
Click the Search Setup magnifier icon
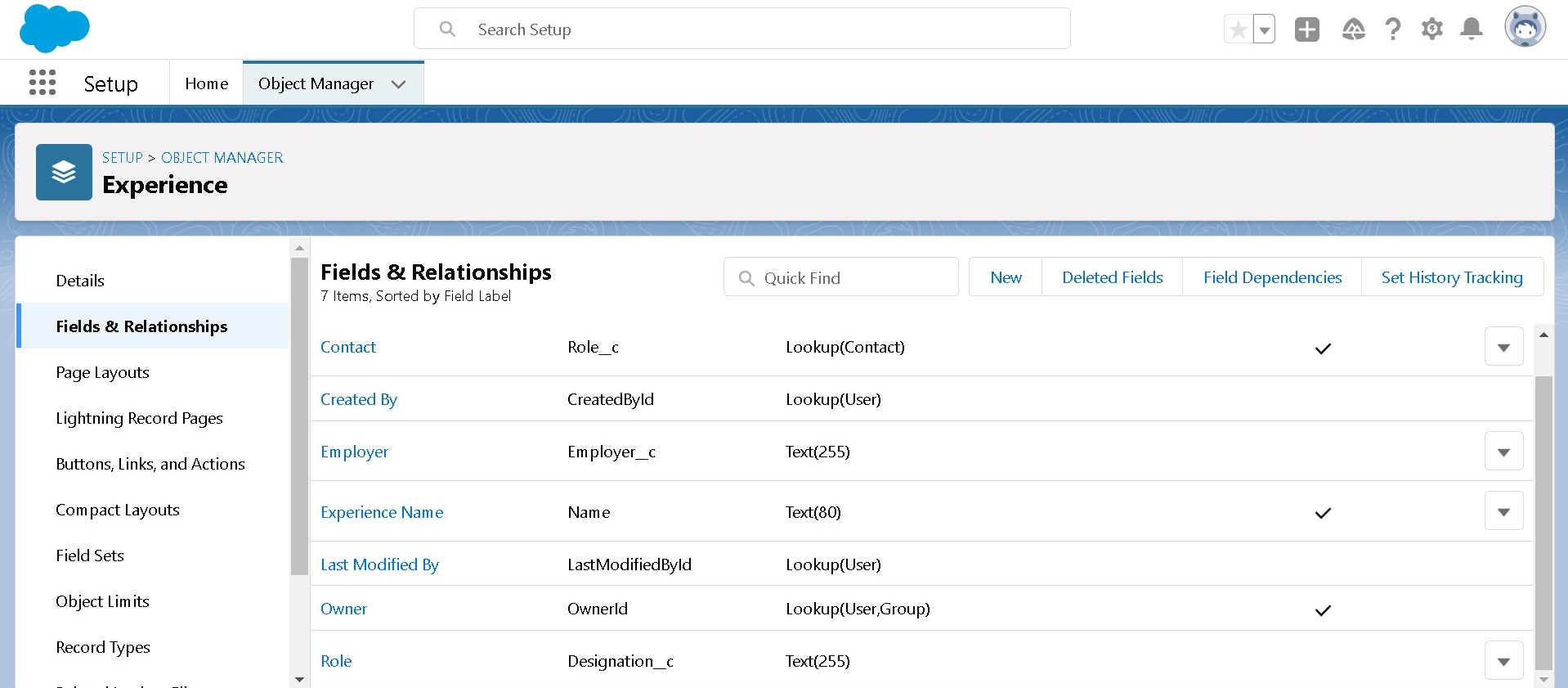click(x=447, y=29)
